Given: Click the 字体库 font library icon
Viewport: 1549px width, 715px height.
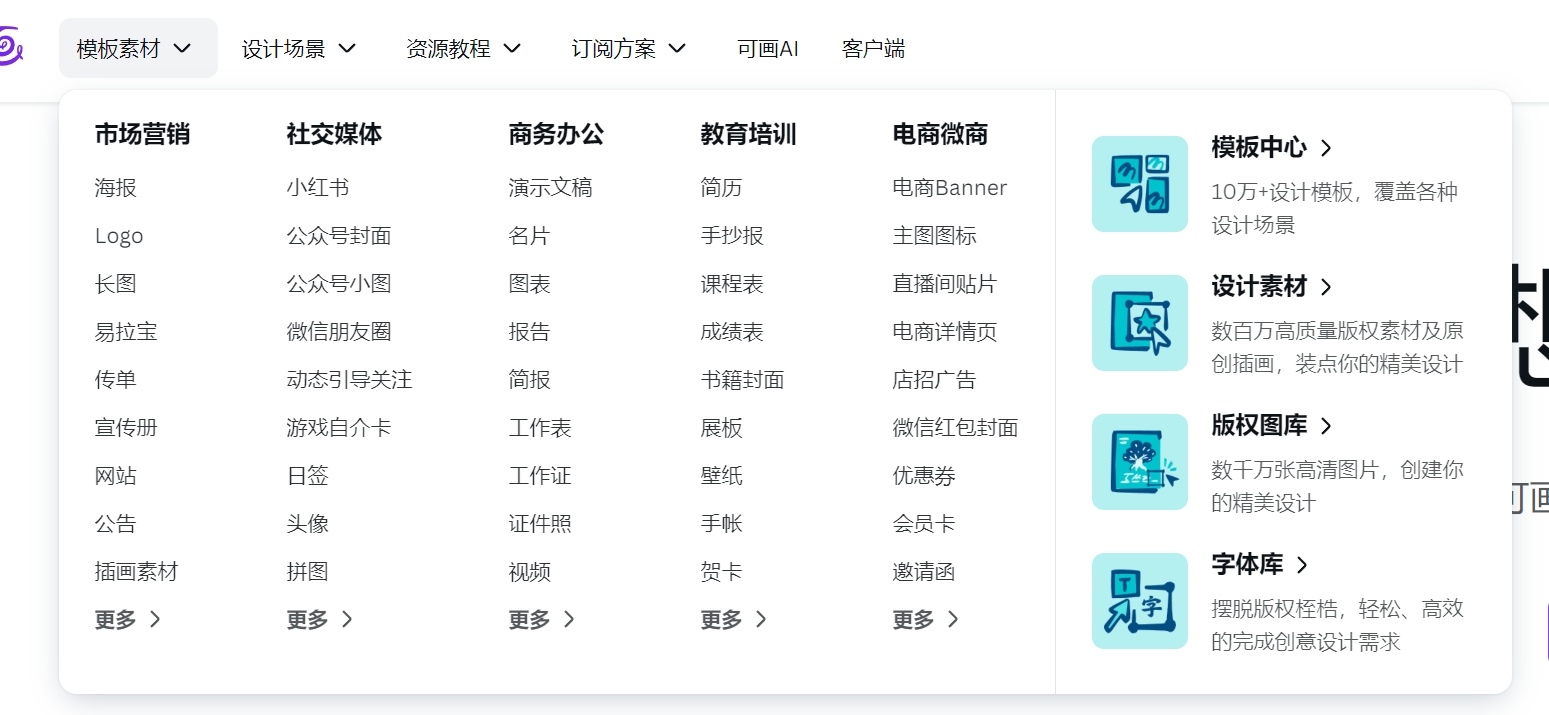Looking at the screenshot, I should [1140, 601].
